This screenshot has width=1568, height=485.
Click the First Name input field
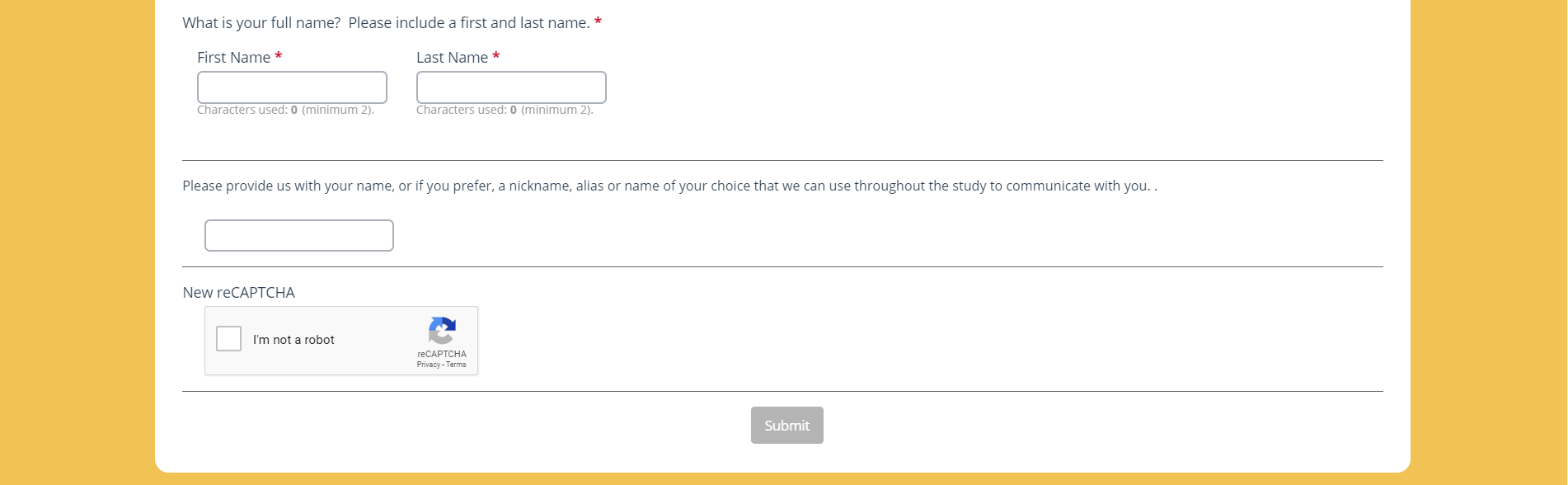(x=292, y=87)
